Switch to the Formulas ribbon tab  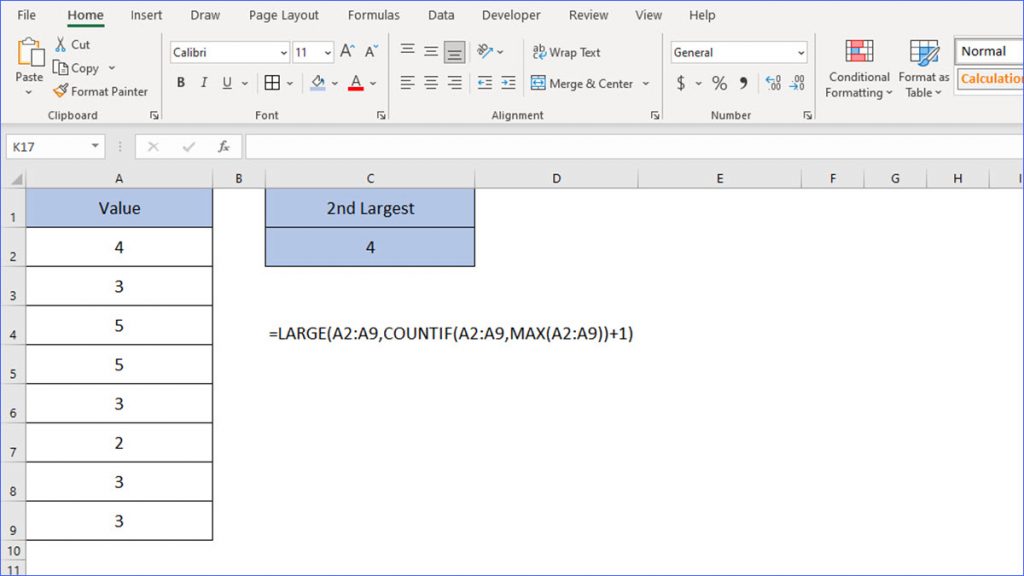pos(373,15)
